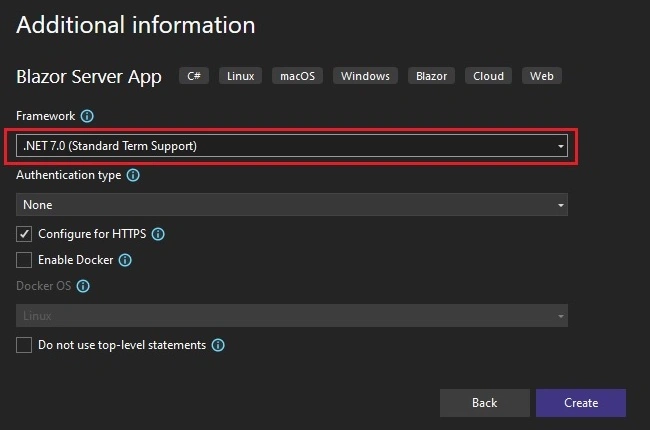This screenshot has height=430, width=650.
Task: Click the C# tag
Action: (x=194, y=76)
